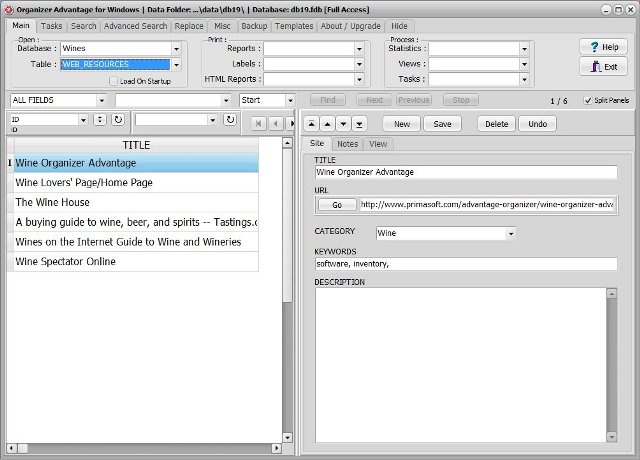Click the Undo button

(x=538, y=124)
